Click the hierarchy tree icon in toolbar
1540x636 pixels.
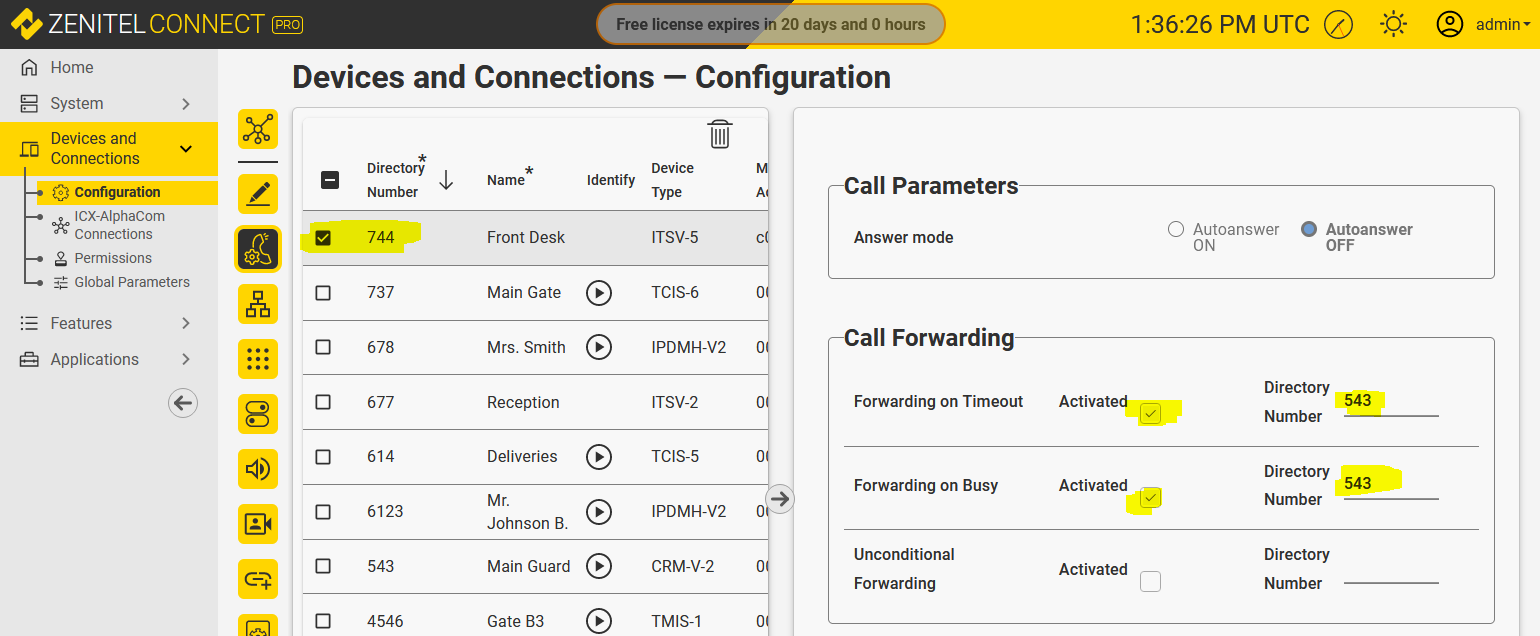point(258,304)
